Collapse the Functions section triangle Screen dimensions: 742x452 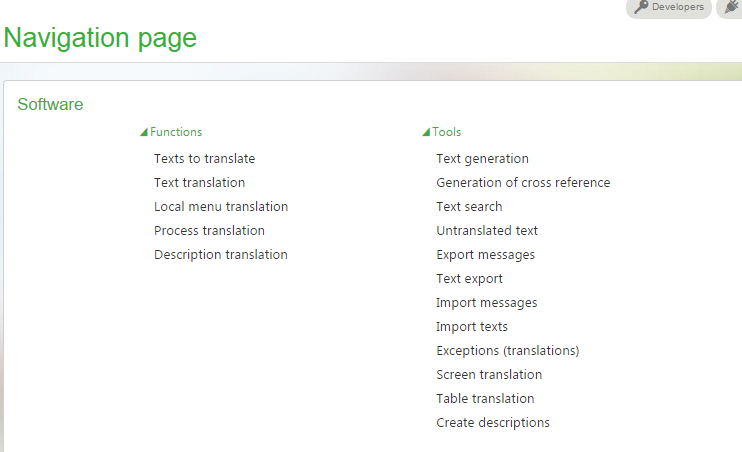(x=144, y=132)
